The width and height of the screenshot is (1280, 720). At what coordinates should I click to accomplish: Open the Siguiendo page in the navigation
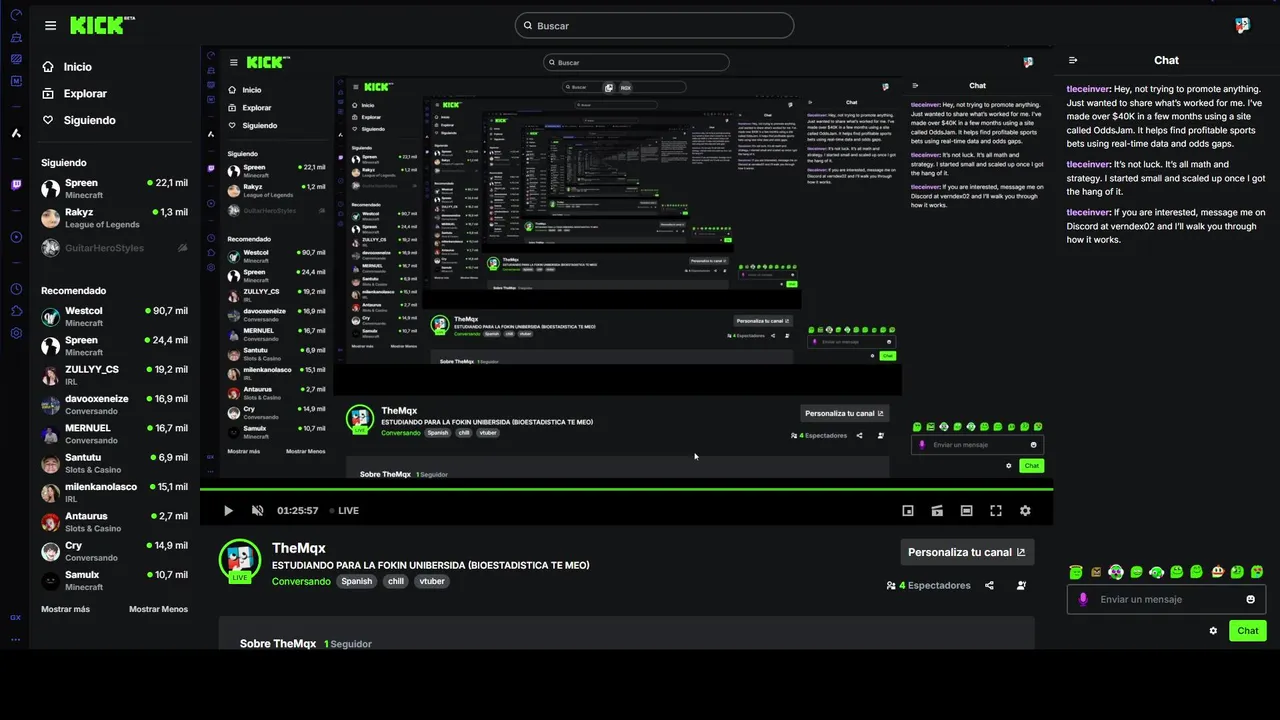79,120
